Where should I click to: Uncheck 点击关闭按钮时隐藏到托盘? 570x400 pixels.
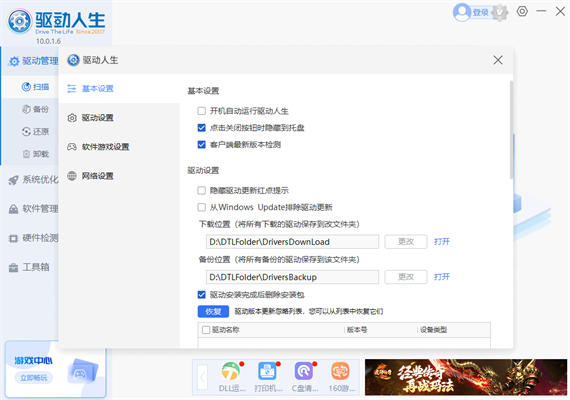[x=201, y=128]
